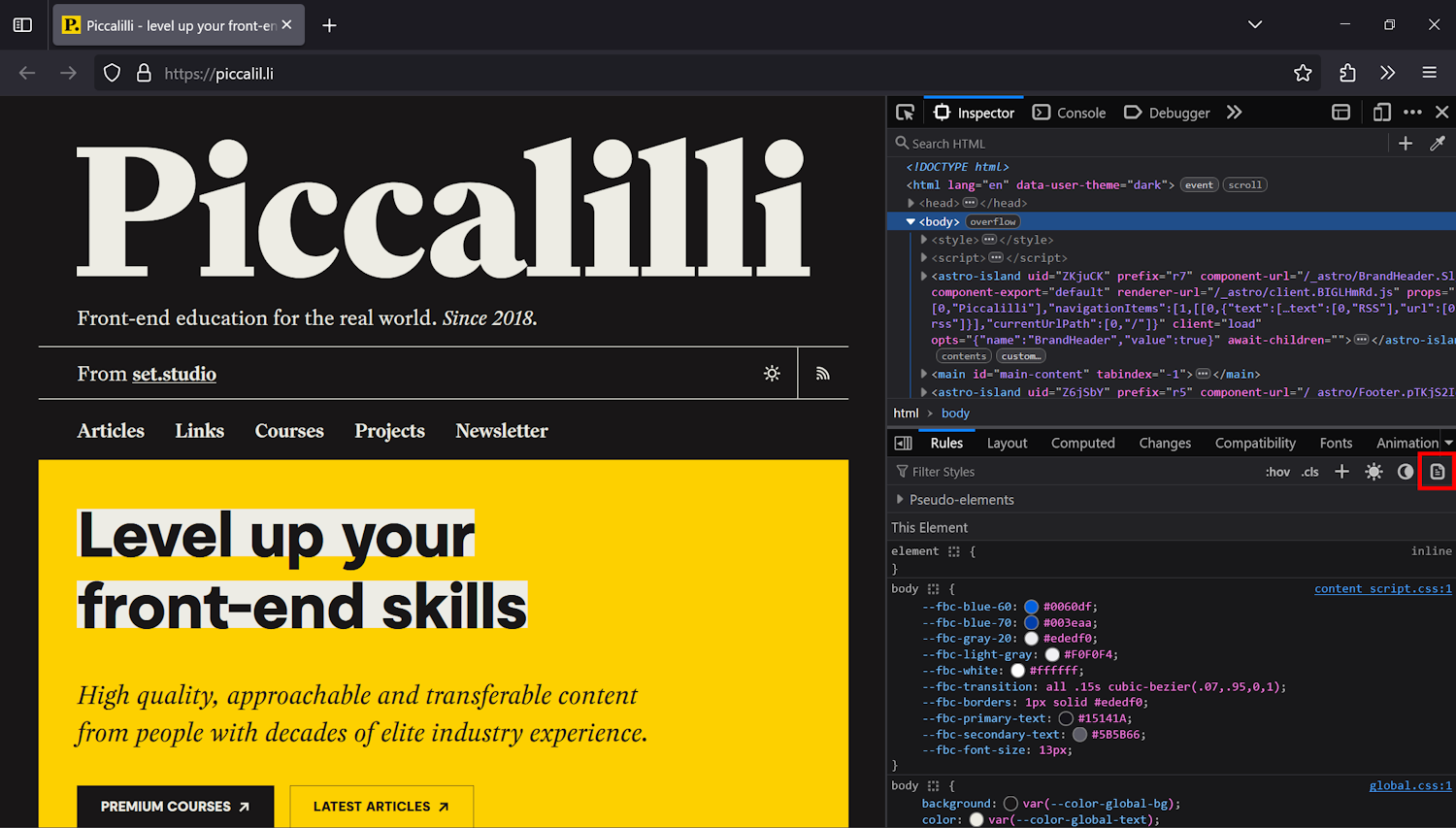
Task: Collapse the body element node
Action: pos(910,222)
